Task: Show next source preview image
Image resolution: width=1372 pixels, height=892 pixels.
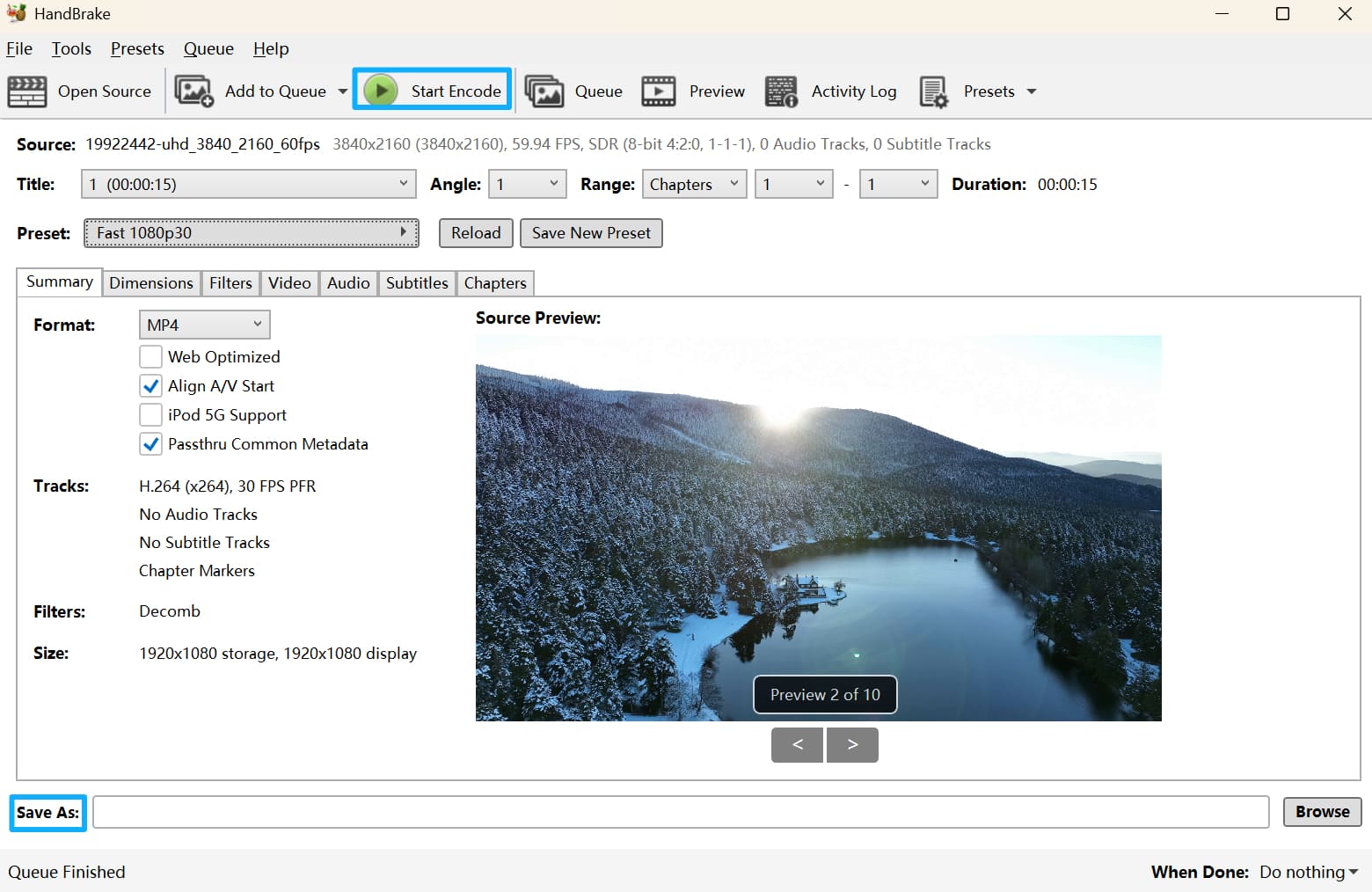Action: [x=851, y=744]
